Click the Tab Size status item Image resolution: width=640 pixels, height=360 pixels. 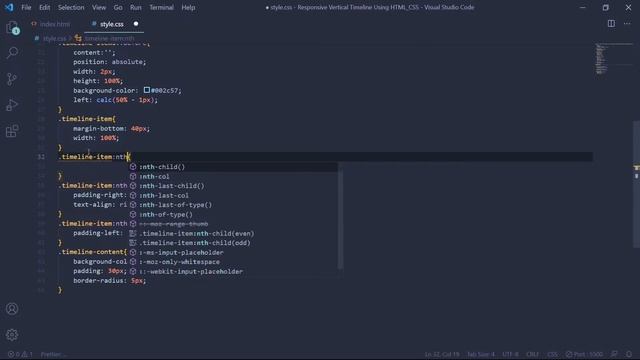pyautogui.click(x=481, y=354)
